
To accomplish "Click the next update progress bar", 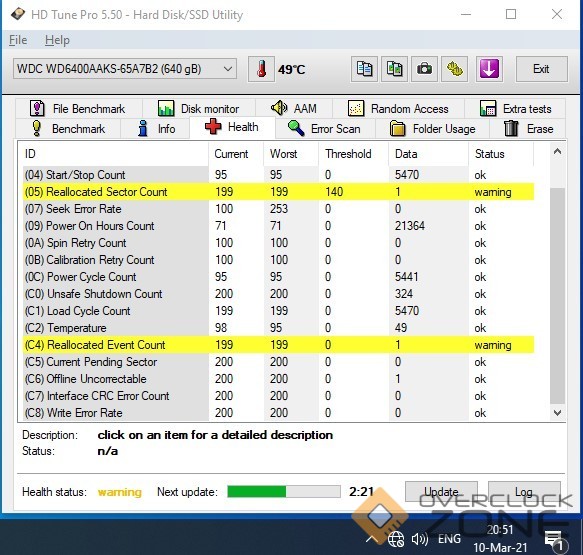I will pos(284,491).
